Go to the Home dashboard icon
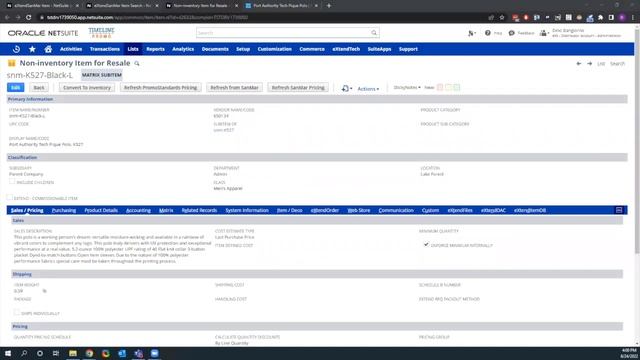640x360 pixels. (x=48, y=49)
